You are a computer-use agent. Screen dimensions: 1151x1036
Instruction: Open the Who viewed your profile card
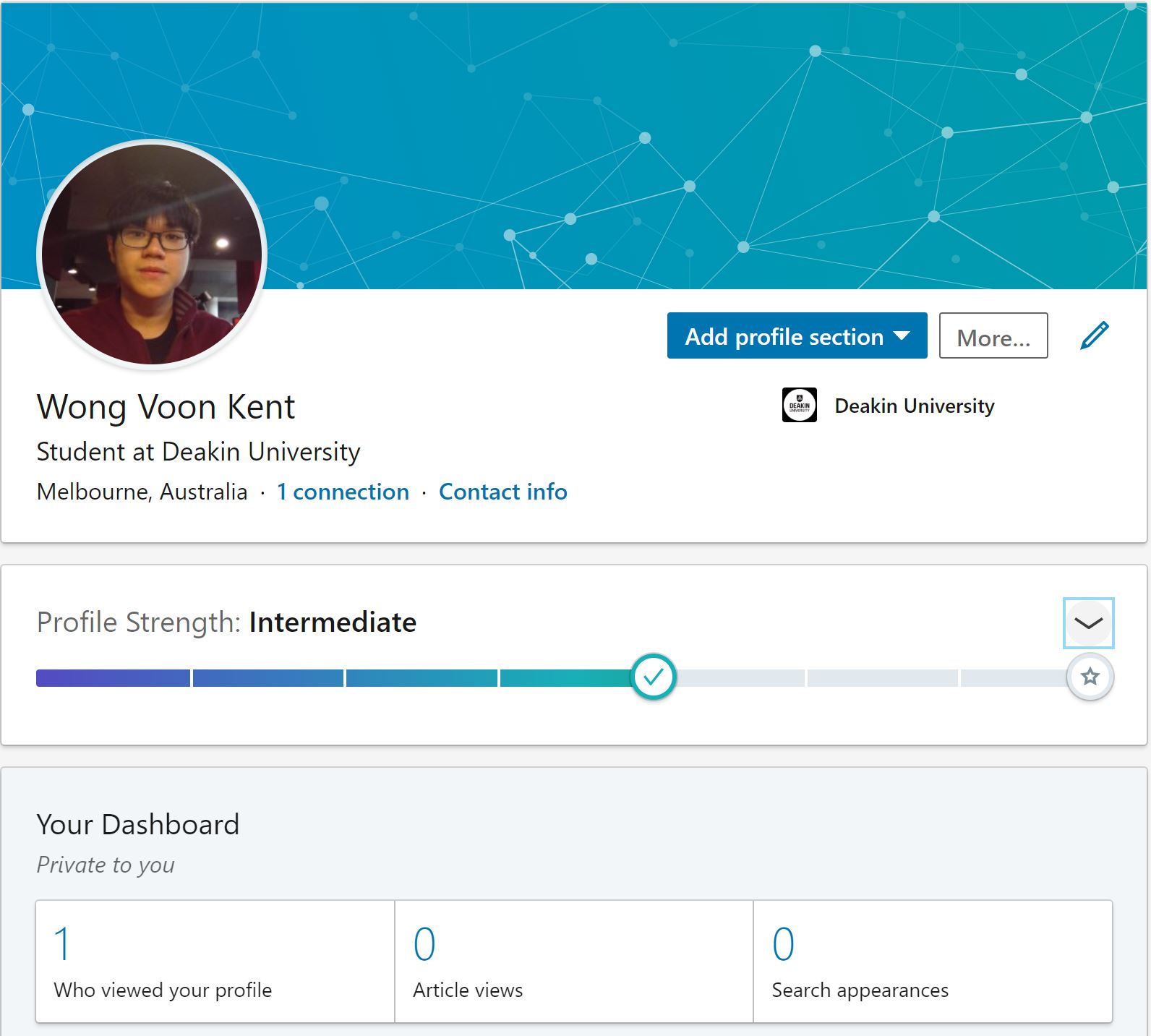215,961
